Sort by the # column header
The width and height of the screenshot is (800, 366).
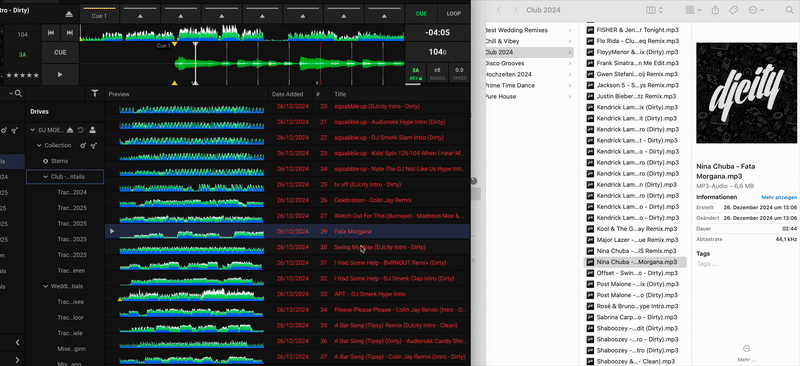318,94
